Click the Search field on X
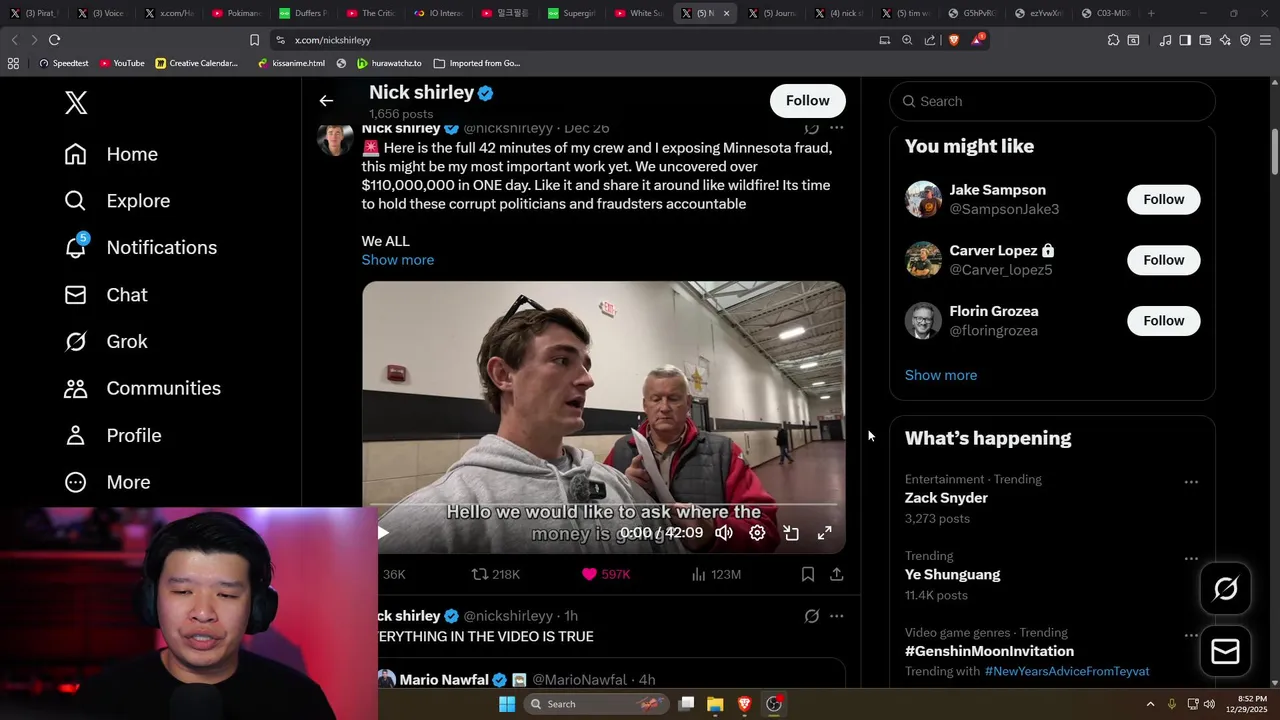This screenshot has height=720, width=1280. click(1052, 101)
